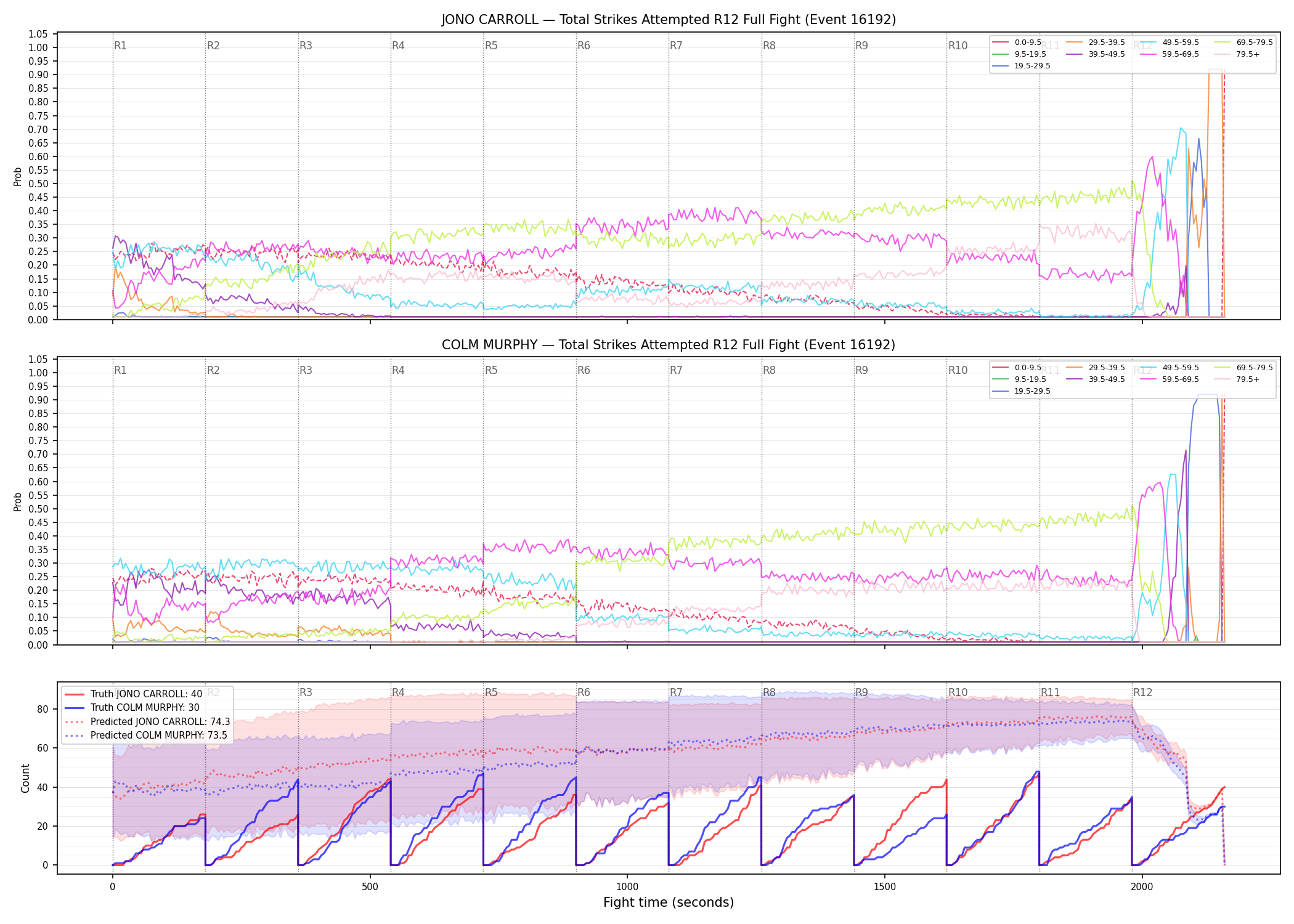Click R7 round marker on Colm Murphy chart
1294x924 pixels.
click(676, 370)
